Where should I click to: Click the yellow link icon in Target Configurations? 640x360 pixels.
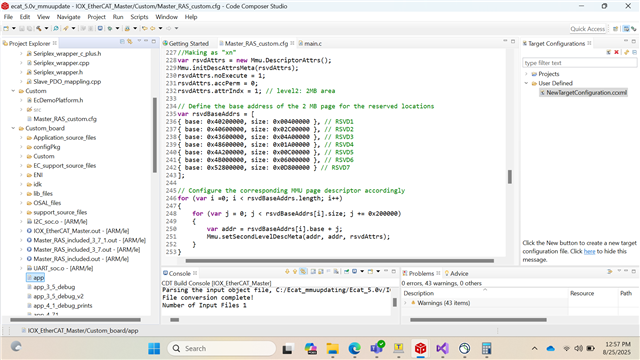tap(627, 52)
